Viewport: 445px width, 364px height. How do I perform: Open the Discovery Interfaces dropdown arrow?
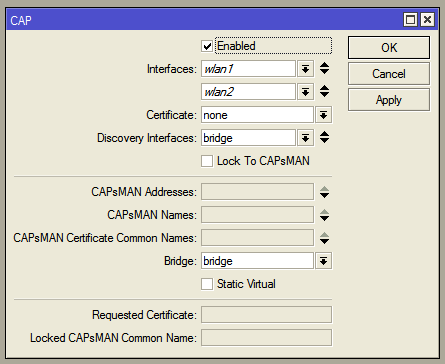(x=305, y=138)
